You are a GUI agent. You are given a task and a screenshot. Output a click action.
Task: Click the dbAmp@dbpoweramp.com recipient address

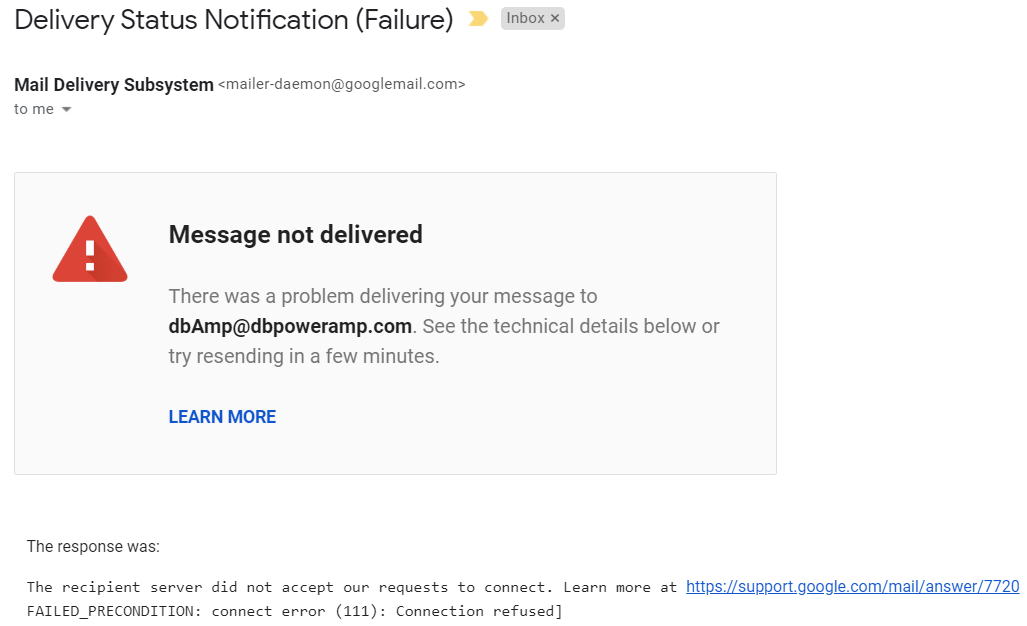tap(290, 326)
